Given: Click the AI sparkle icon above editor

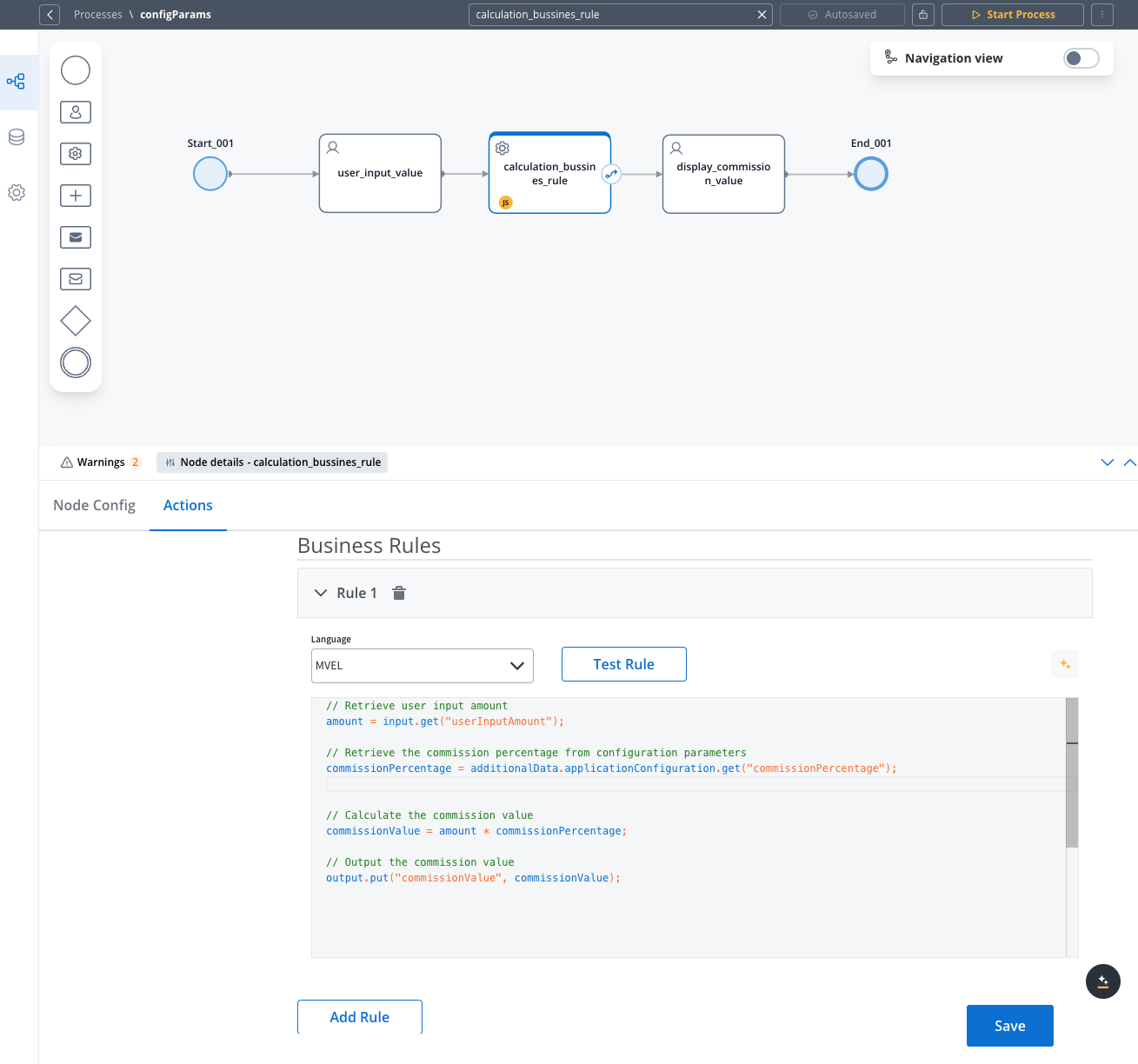Looking at the screenshot, I should [1065, 664].
